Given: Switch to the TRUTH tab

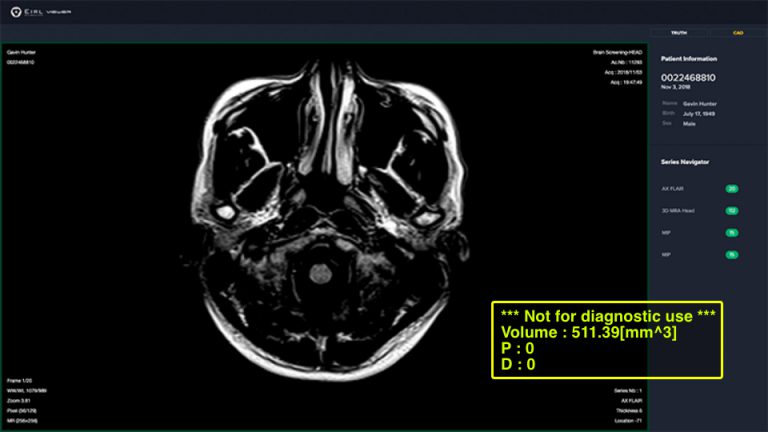Looking at the screenshot, I should (679, 33).
